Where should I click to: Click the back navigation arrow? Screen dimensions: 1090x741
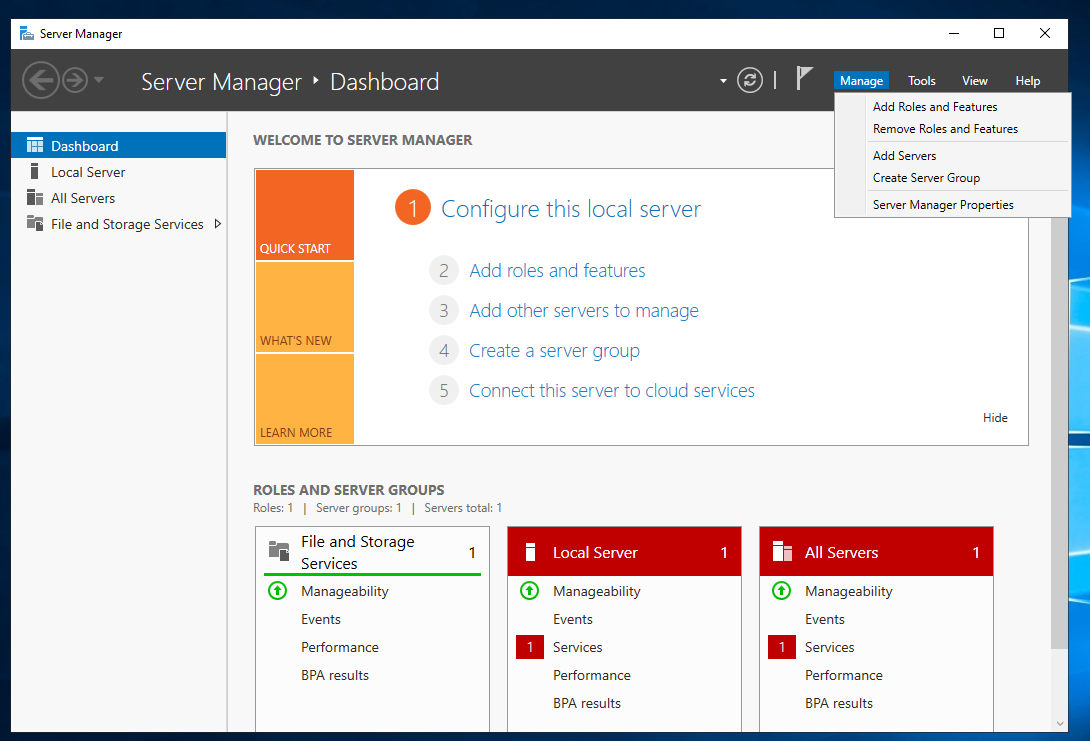pos(40,80)
